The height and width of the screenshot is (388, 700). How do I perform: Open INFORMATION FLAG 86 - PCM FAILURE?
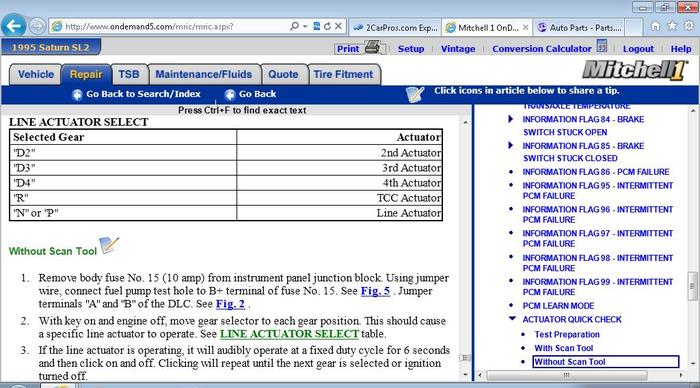tap(596, 172)
